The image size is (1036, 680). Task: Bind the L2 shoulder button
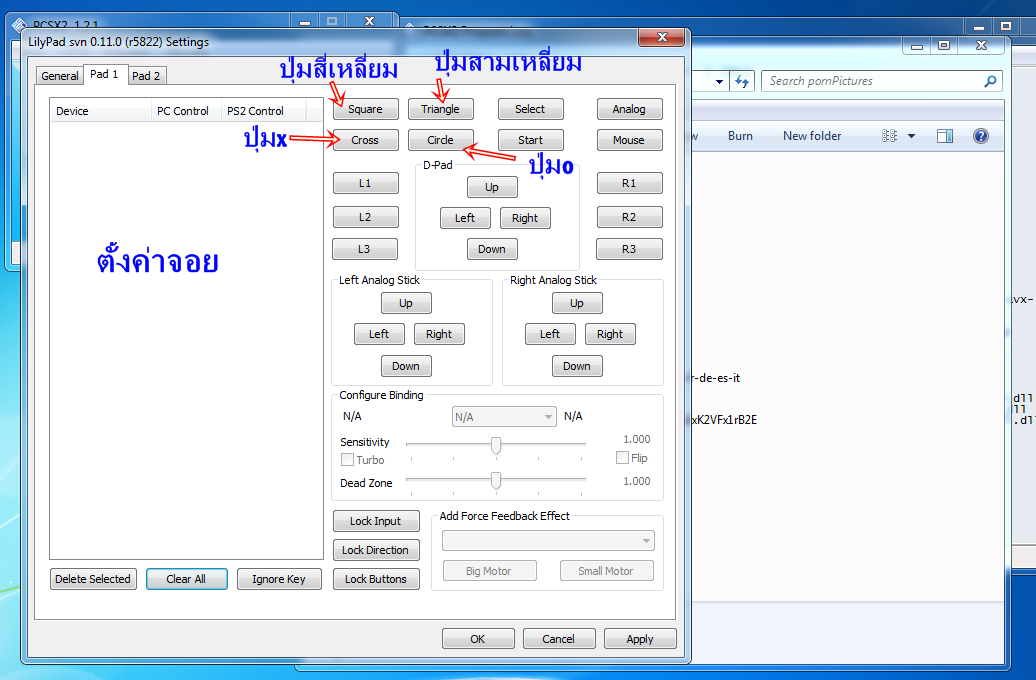(x=365, y=217)
